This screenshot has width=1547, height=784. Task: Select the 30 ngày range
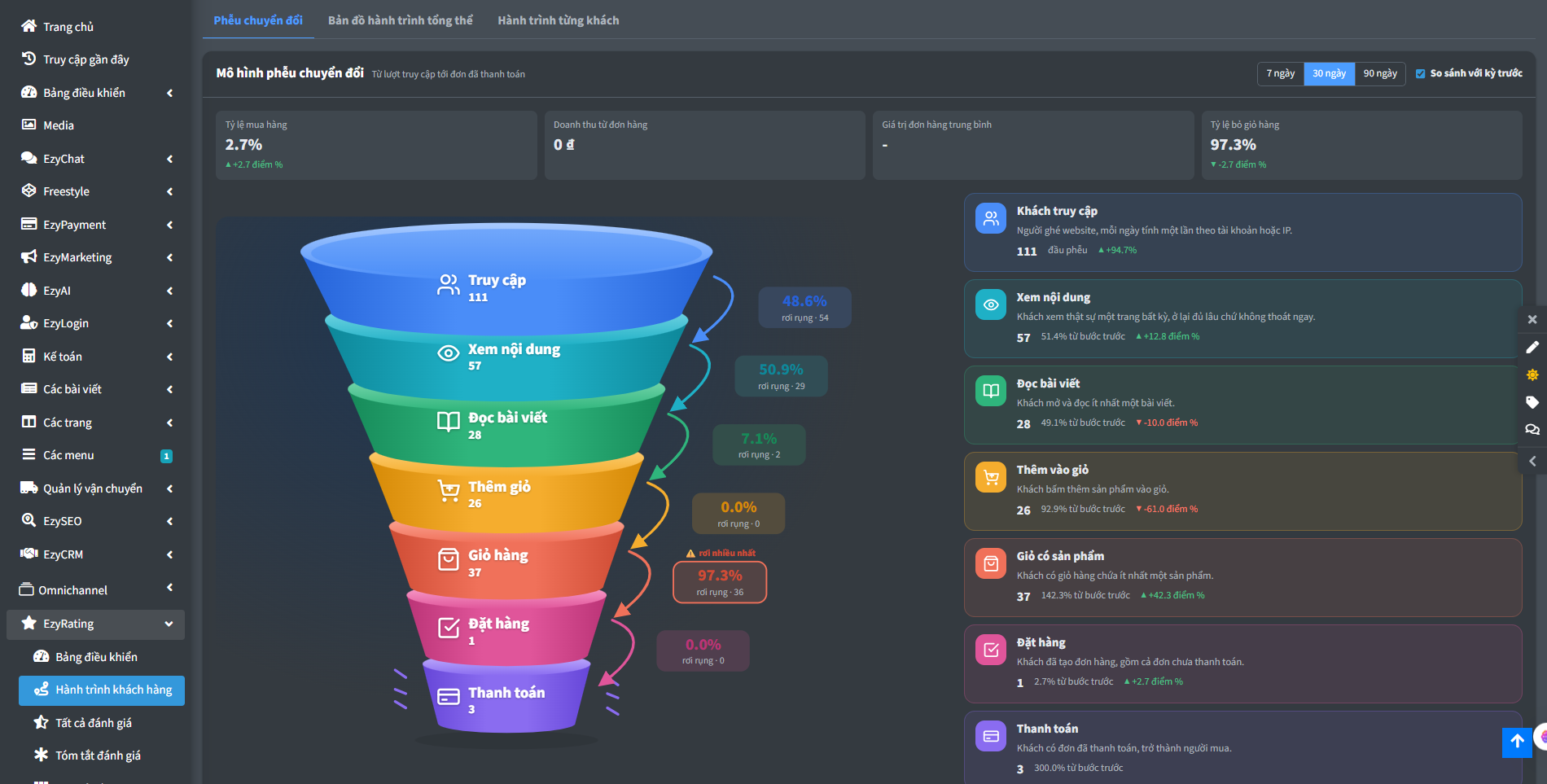[1329, 73]
